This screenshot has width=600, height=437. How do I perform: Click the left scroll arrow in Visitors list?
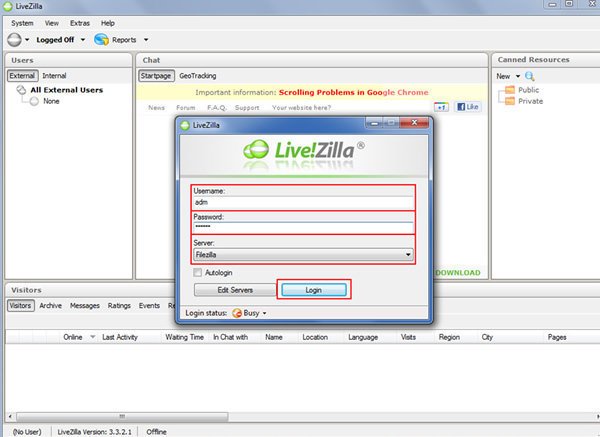coord(10,416)
